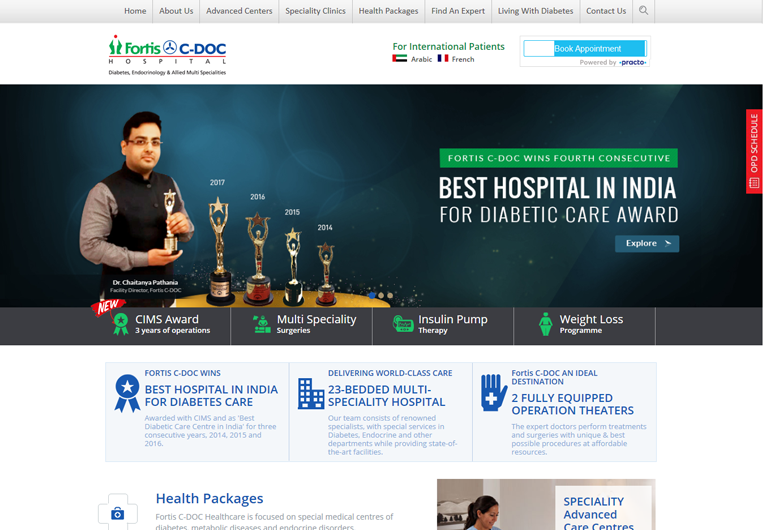
Task: Click the Best Hospital in India banner headline
Action: [558, 188]
